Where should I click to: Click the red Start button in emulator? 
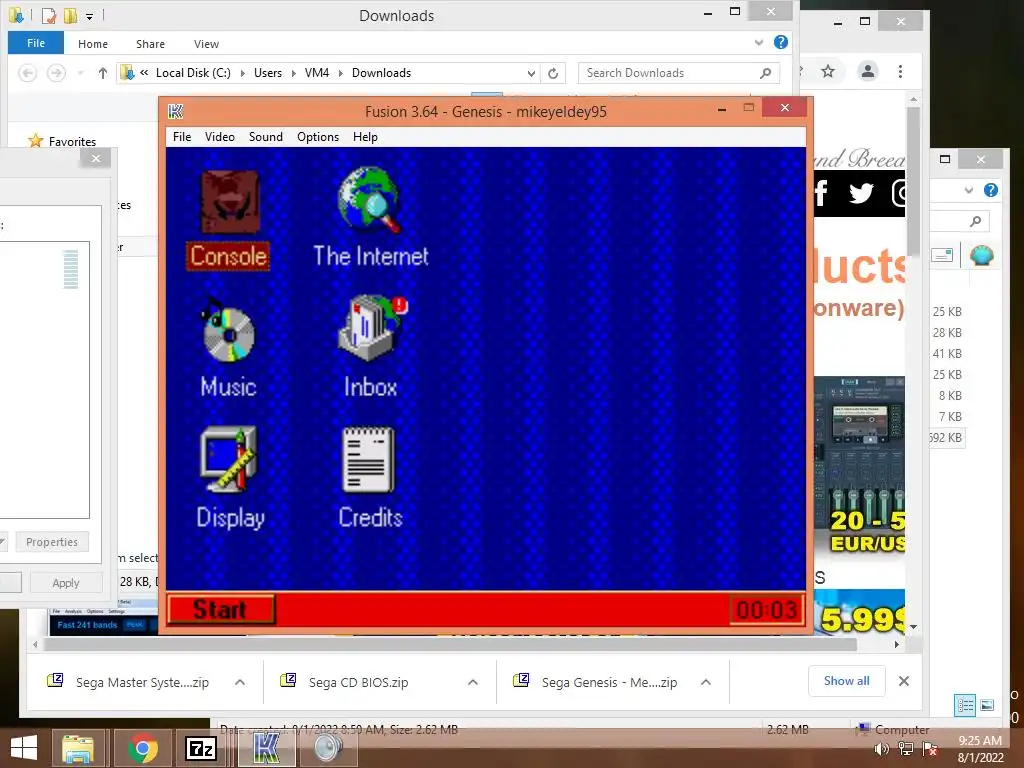(x=221, y=610)
